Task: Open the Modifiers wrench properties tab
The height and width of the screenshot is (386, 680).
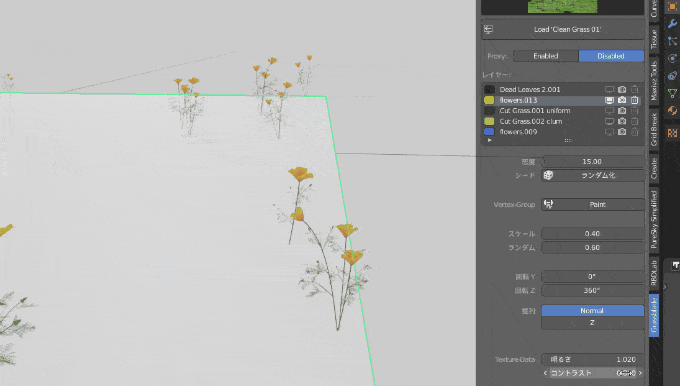Action: (672, 24)
